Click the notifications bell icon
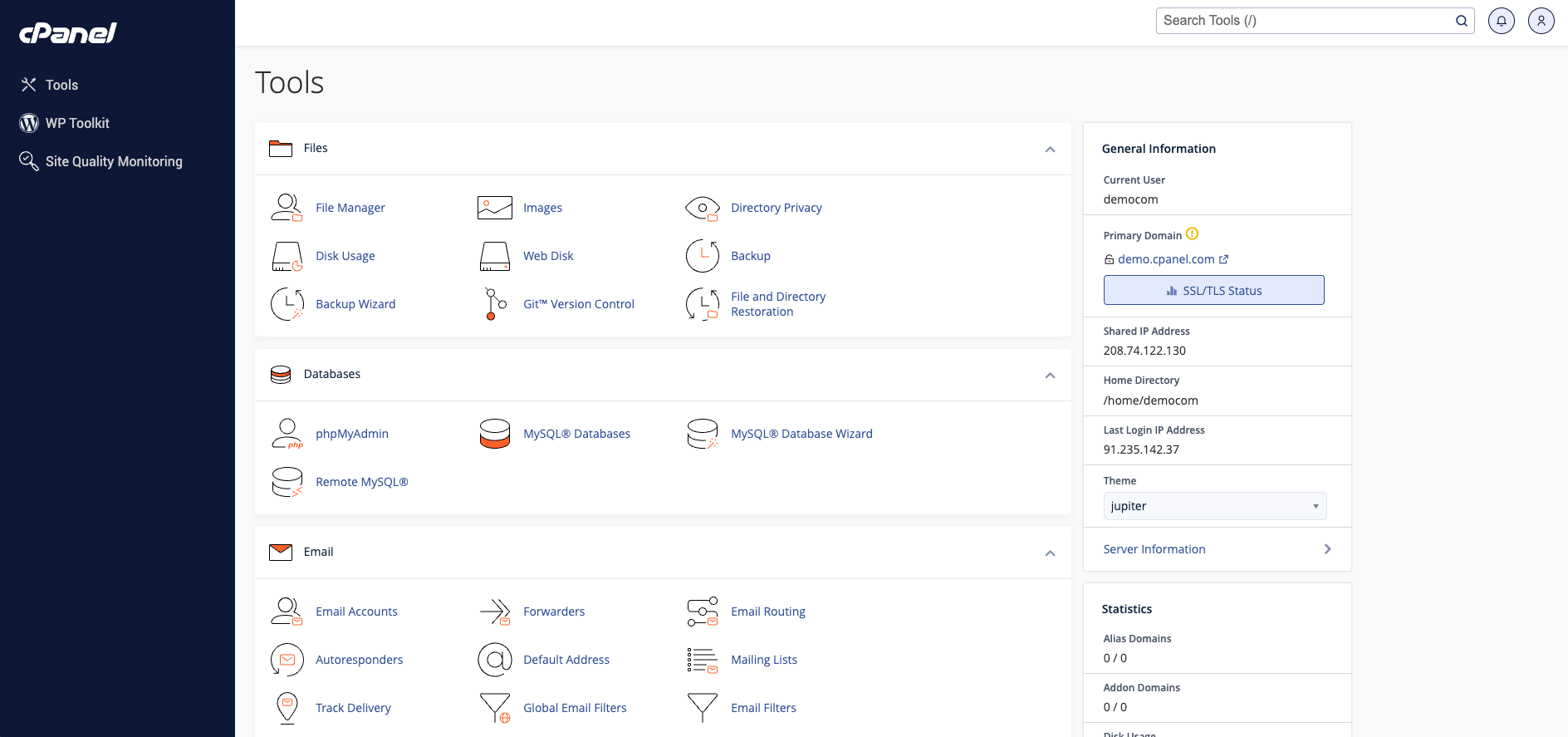Image resolution: width=1568 pixels, height=737 pixels. (1501, 21)
